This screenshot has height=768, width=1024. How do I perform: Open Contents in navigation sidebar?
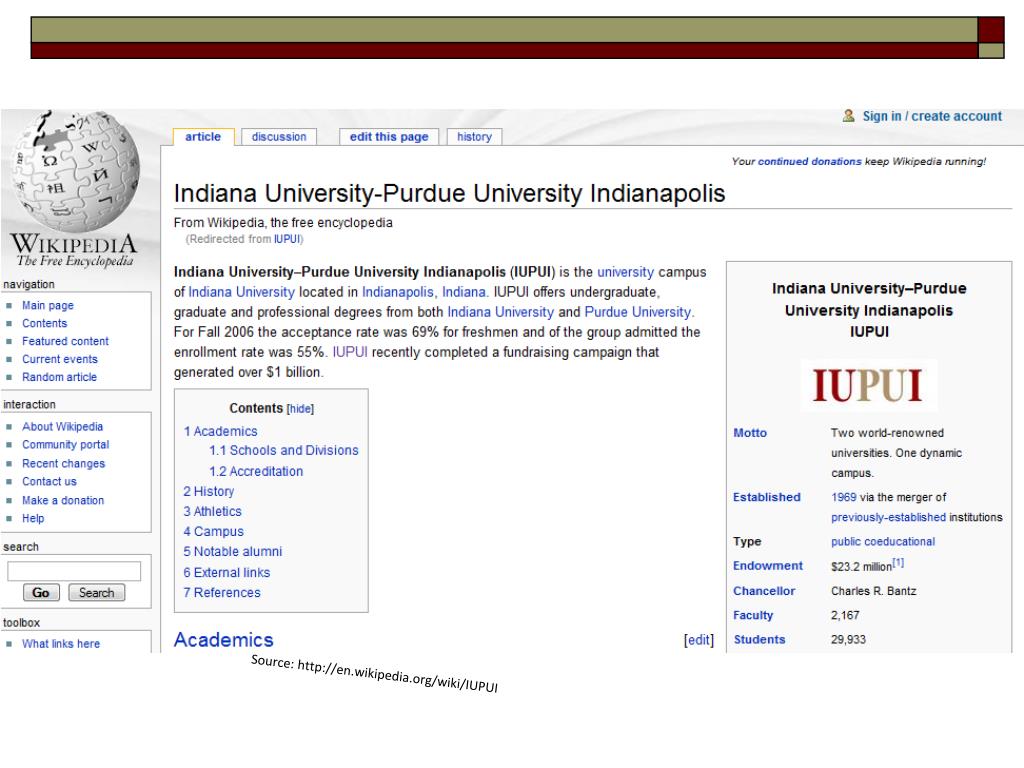click(44, 323)
